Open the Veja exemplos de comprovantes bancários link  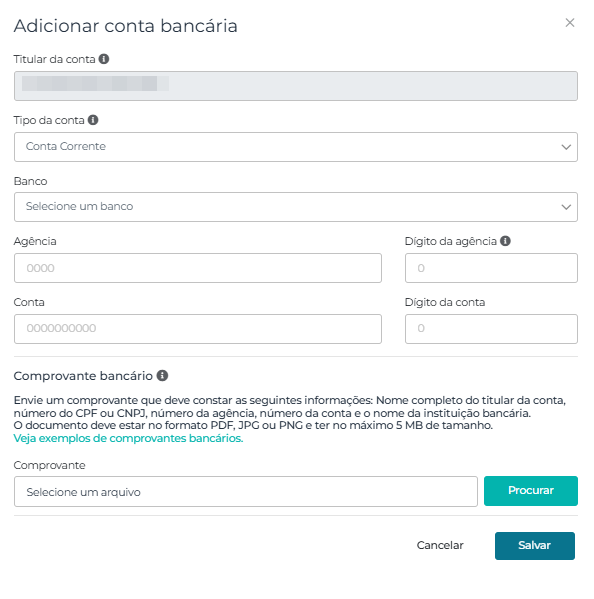[128, 438]
